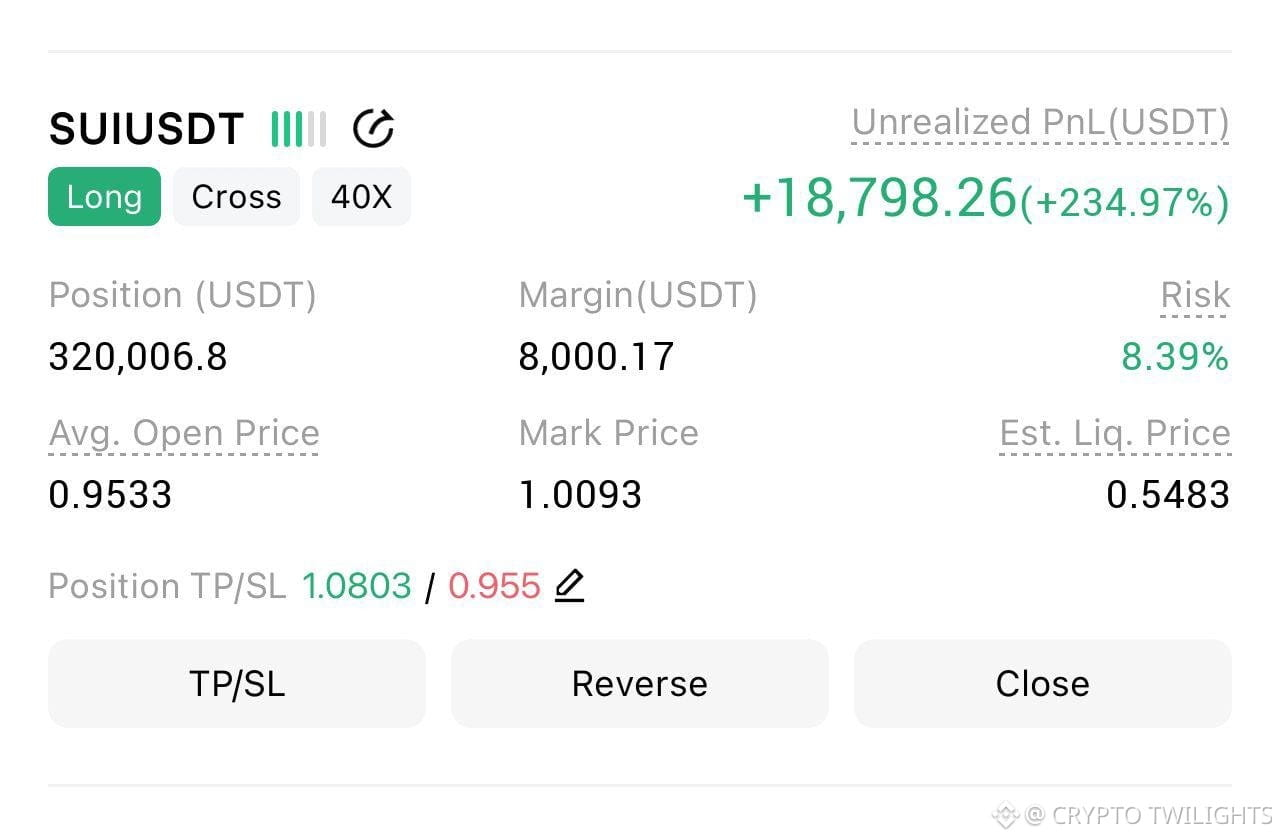Image resolution: width=1280 pixels, height=840 pixels.
Task: Tap the Long position badge
Action: [104, 197]
